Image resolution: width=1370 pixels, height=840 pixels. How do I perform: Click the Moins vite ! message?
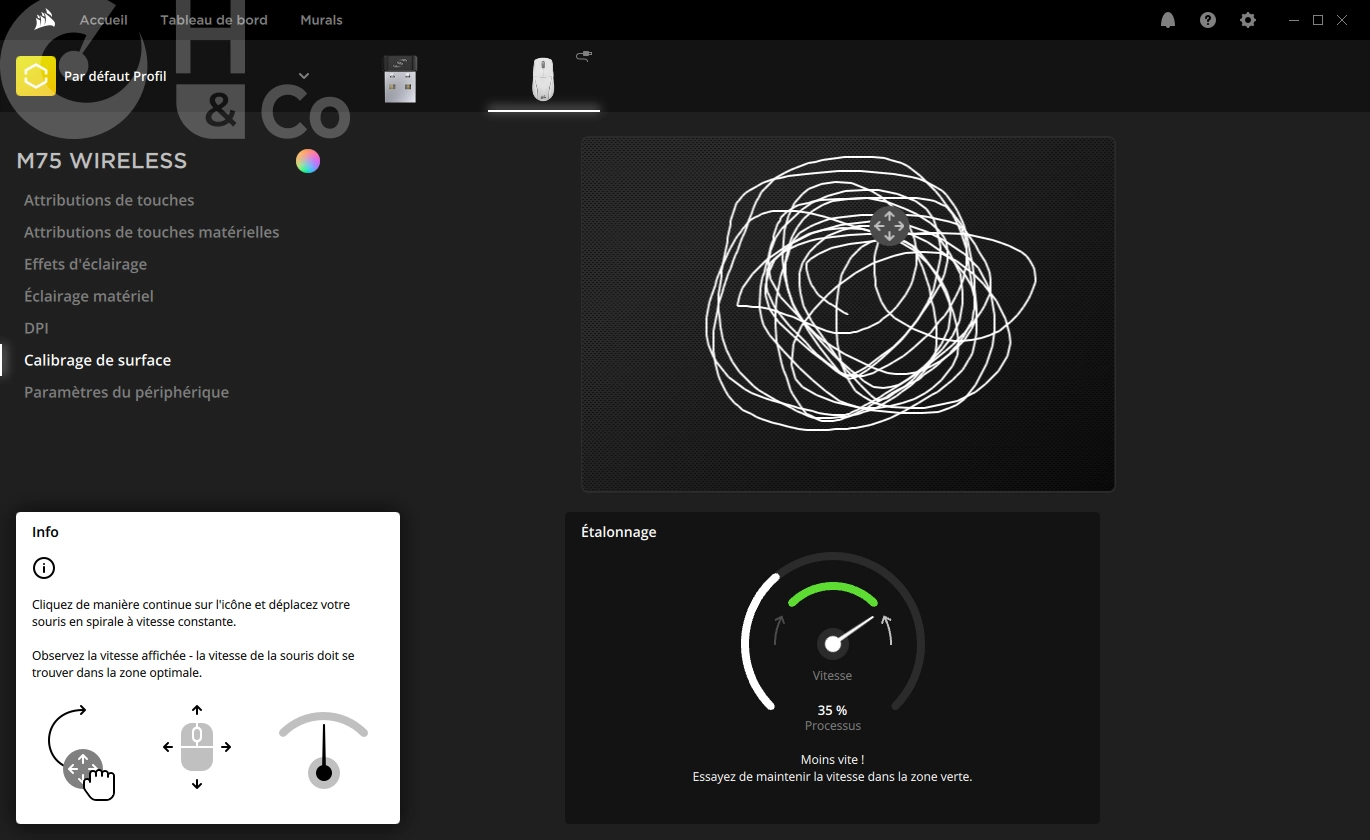click(x=832, y=760)
